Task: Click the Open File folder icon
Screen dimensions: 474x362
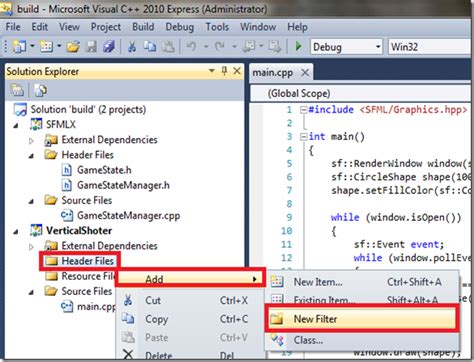Action: 73,47
